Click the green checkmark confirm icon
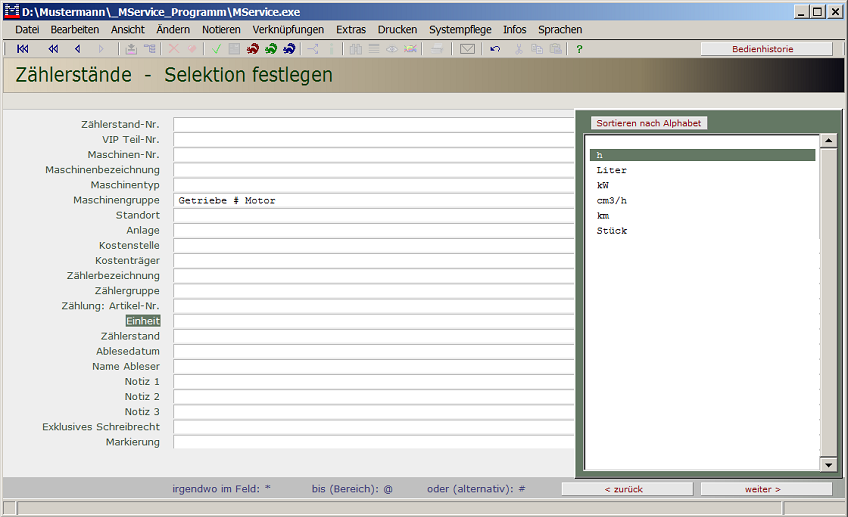Viewport: 848px width, 517px height. (216, 49)
